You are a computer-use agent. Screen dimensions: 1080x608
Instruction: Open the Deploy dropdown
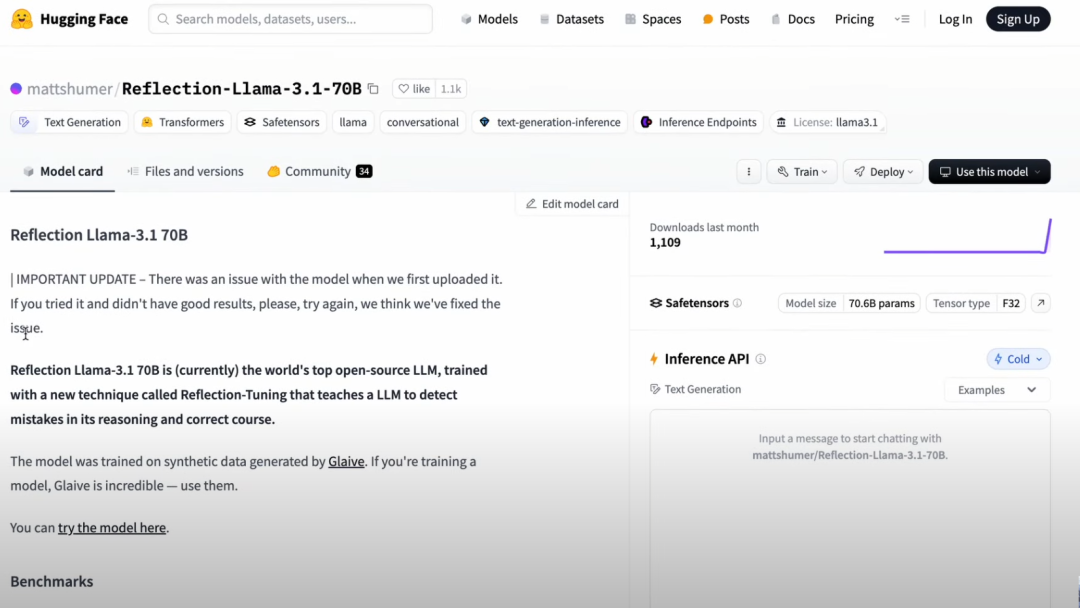point(883,171)
